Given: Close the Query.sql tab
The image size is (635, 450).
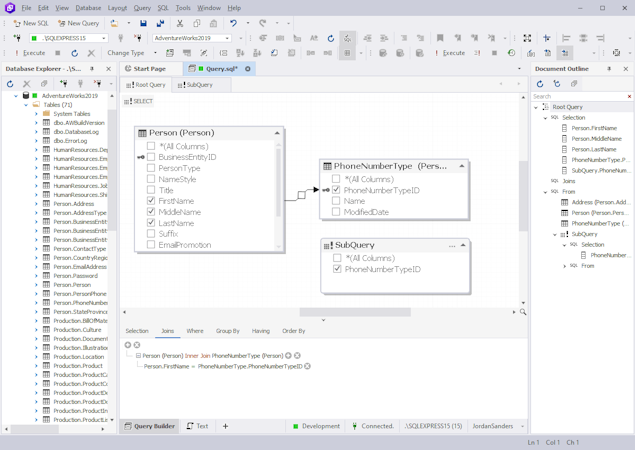Looking at the screenshot, I should tap(248, 69).
